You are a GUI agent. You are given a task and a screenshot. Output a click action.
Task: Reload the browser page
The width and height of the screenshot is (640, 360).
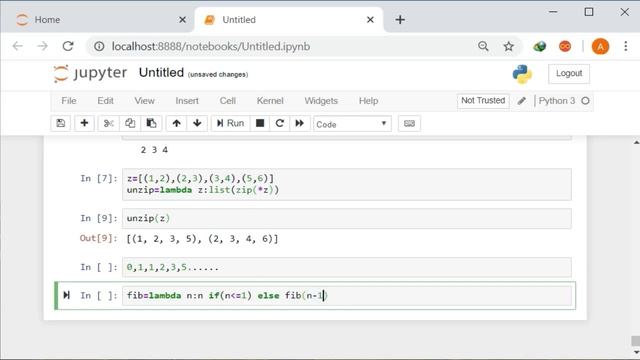pos(68,46)
